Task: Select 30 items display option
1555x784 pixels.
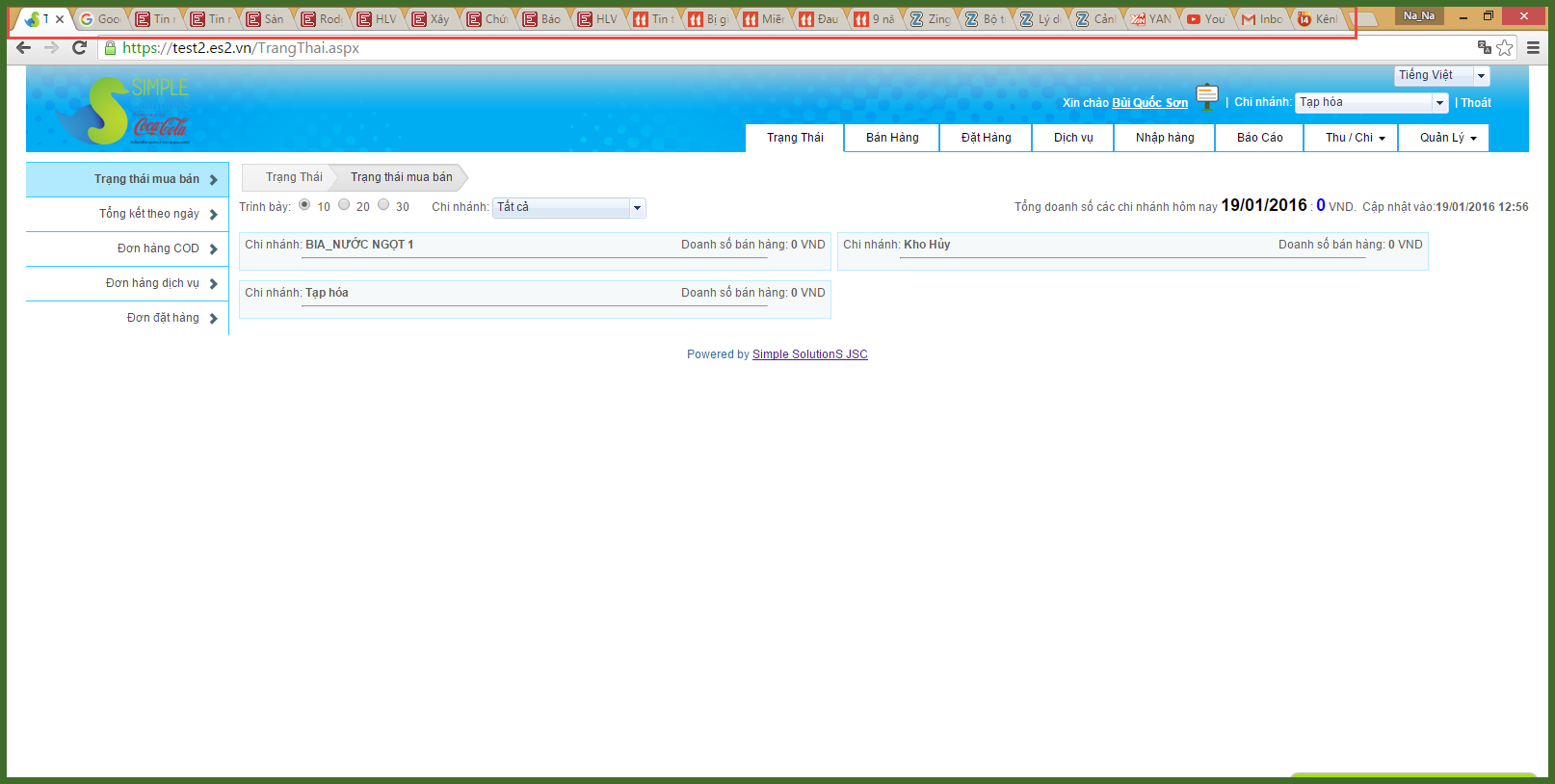Action: (x=383, y=204)
